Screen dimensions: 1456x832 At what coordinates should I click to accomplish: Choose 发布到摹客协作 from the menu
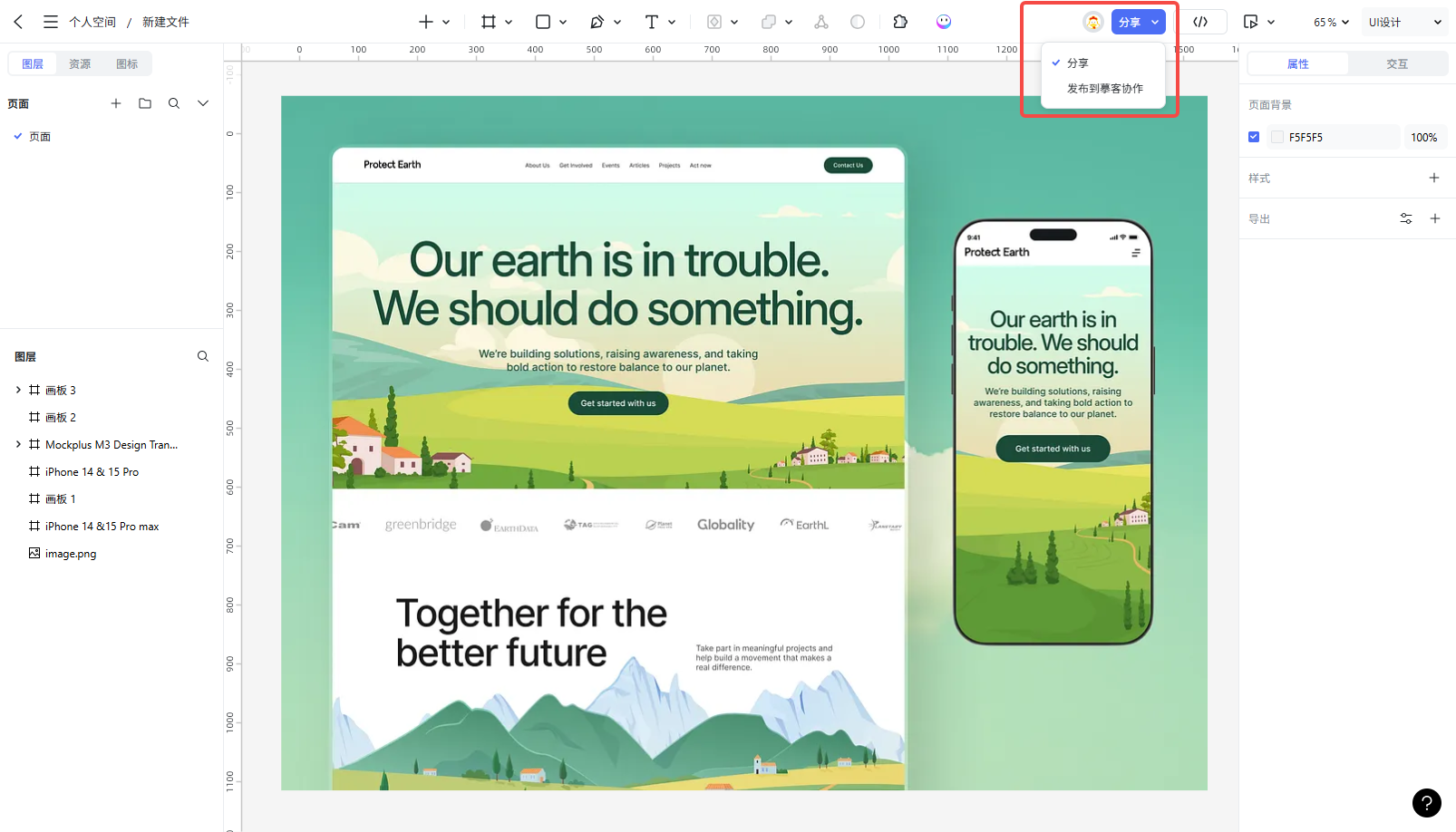click(x=1104, y=88)
